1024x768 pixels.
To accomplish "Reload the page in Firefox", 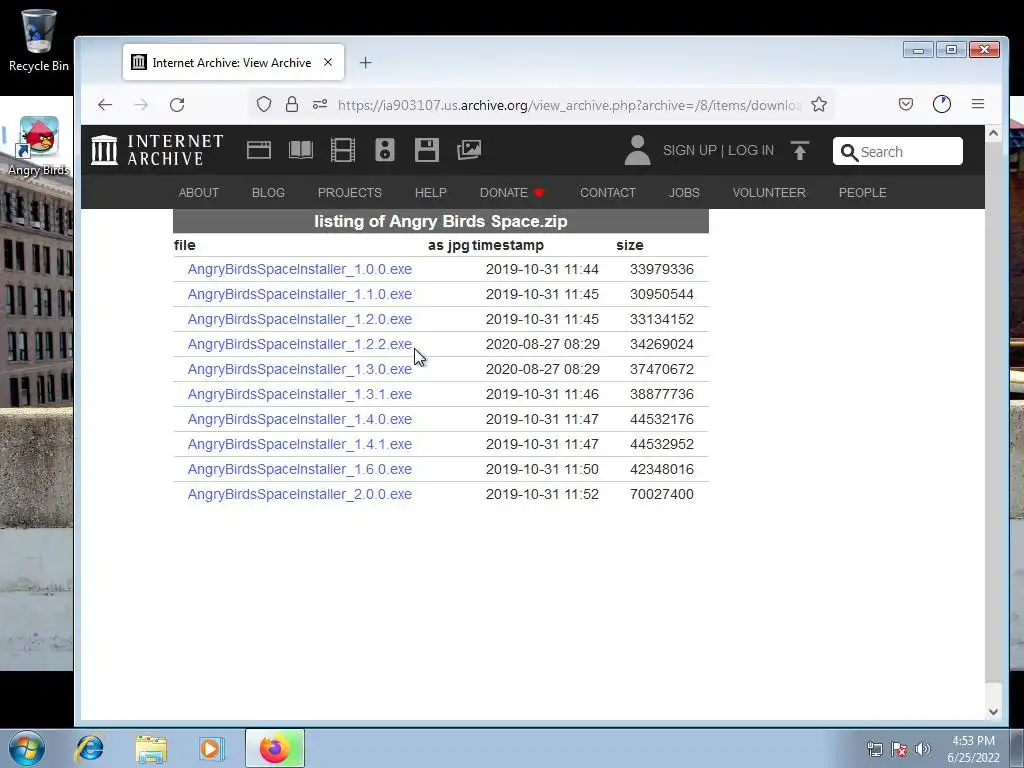I will tap(177, 104).
